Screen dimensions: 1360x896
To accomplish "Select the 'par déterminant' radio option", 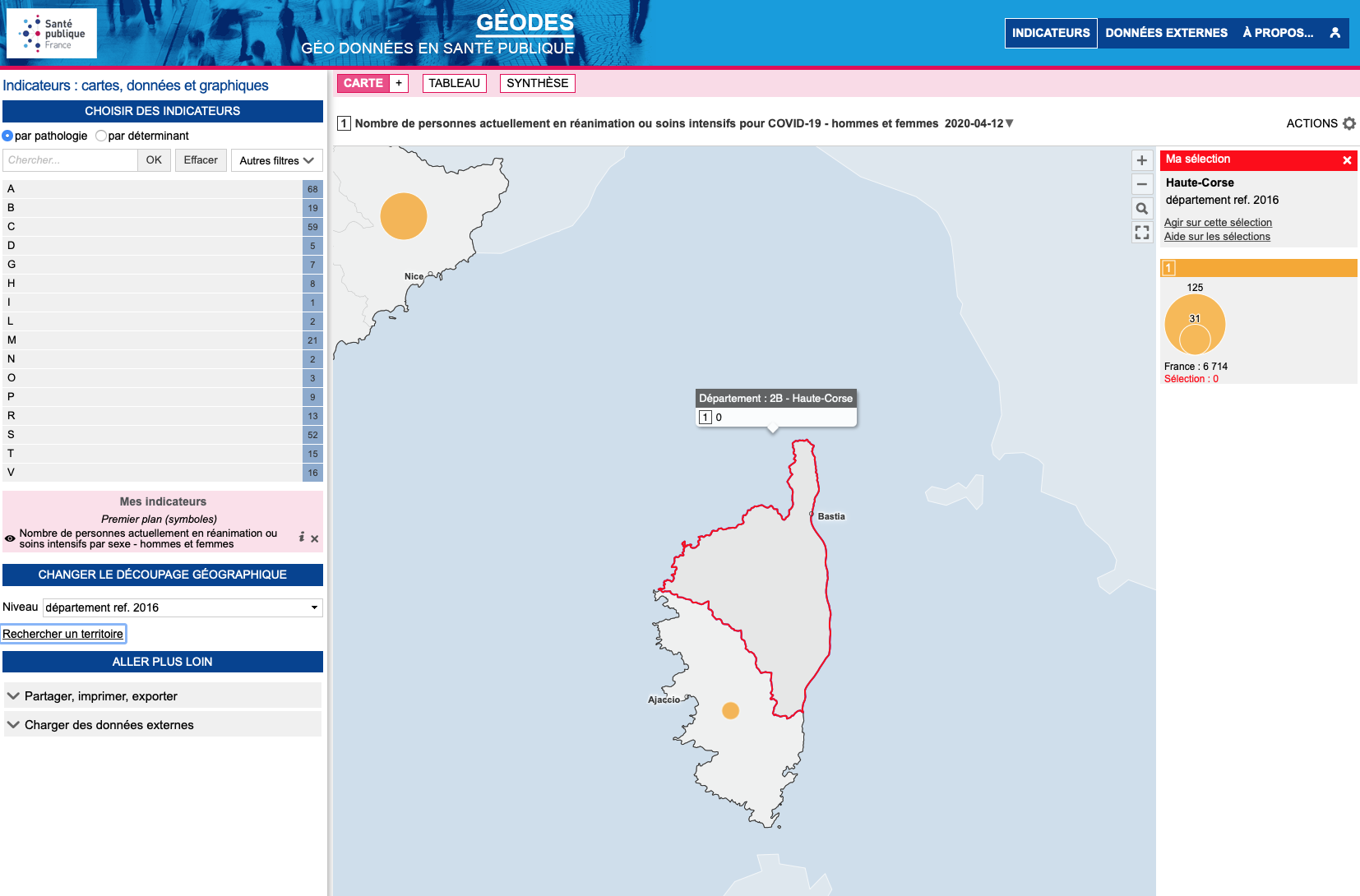I will pos(101,136).
